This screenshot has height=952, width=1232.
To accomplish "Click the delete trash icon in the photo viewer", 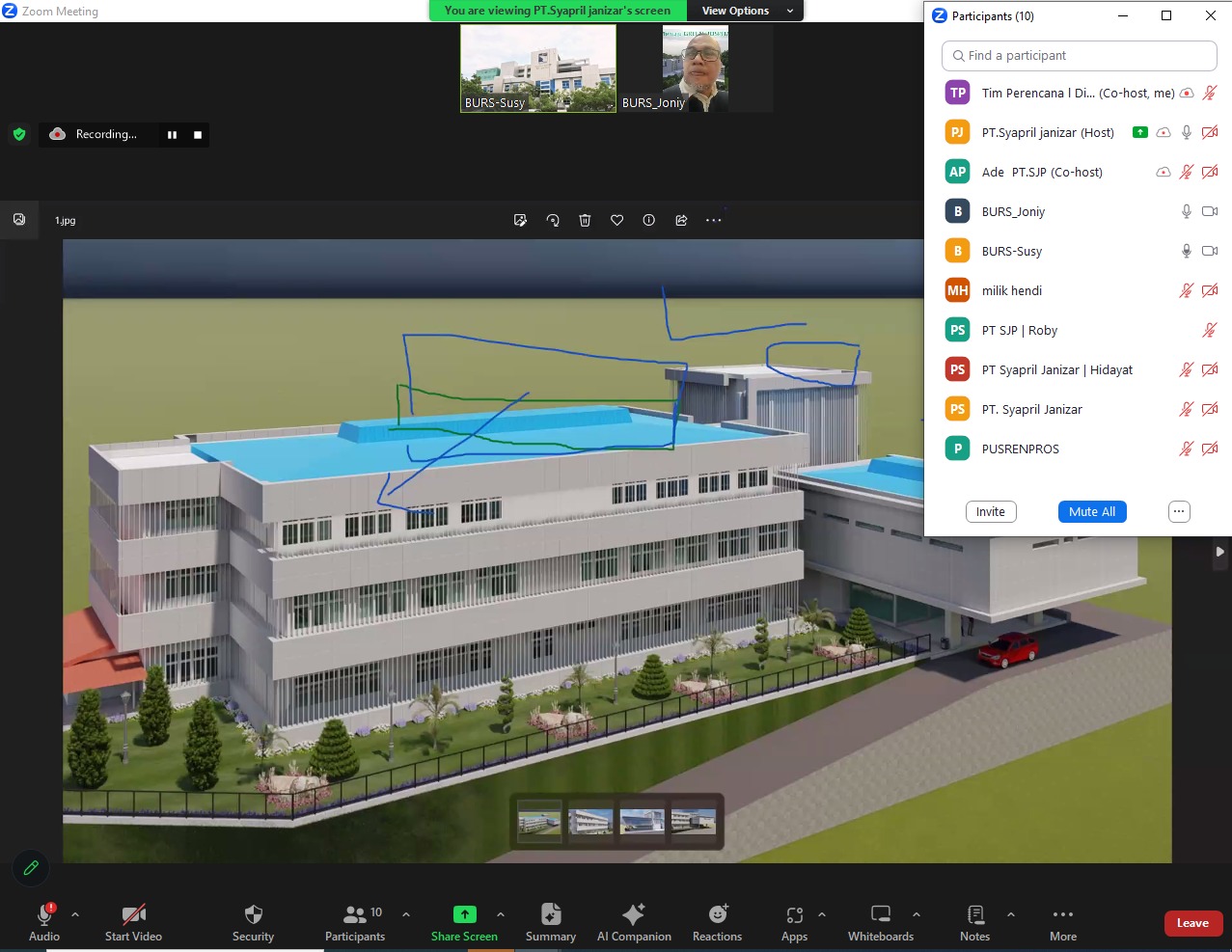I will pyautogui.click(x=585, y=221).
